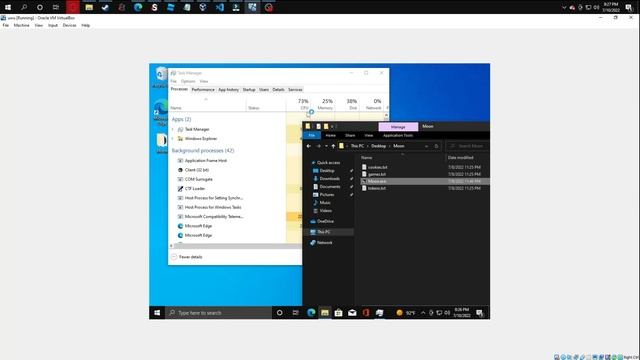Open Documents in the navigation pane
The image size is (640, 360).
tap(329, 187)
